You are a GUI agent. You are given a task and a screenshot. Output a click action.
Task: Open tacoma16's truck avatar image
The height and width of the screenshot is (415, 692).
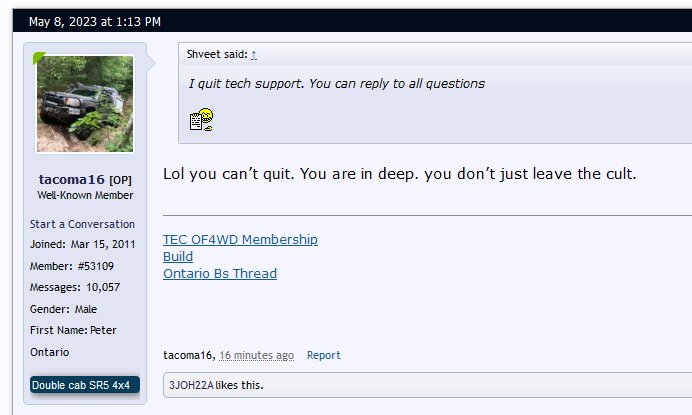[x=85, y=104]
